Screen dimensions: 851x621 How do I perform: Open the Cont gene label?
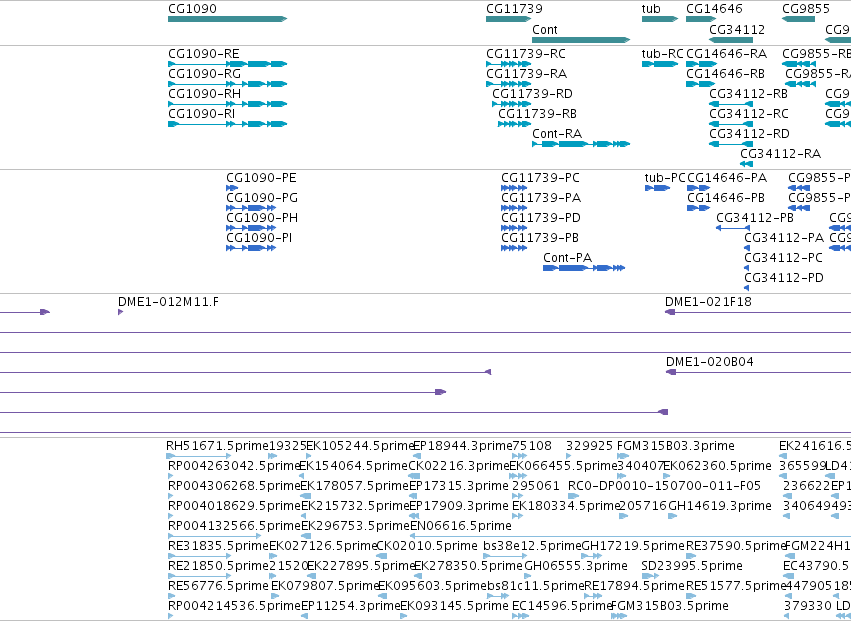click(545, 29)
